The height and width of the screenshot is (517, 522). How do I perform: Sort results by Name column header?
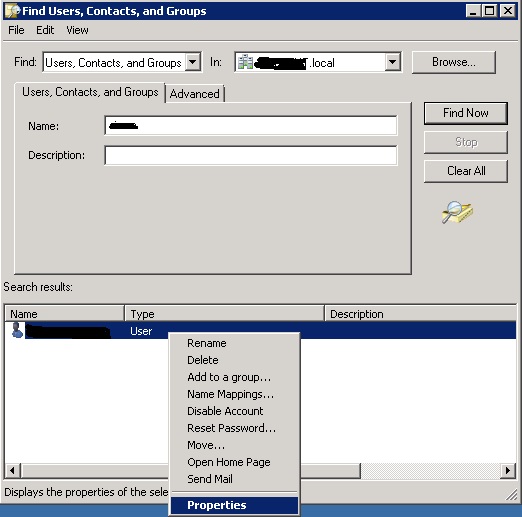tap(64, 314)
